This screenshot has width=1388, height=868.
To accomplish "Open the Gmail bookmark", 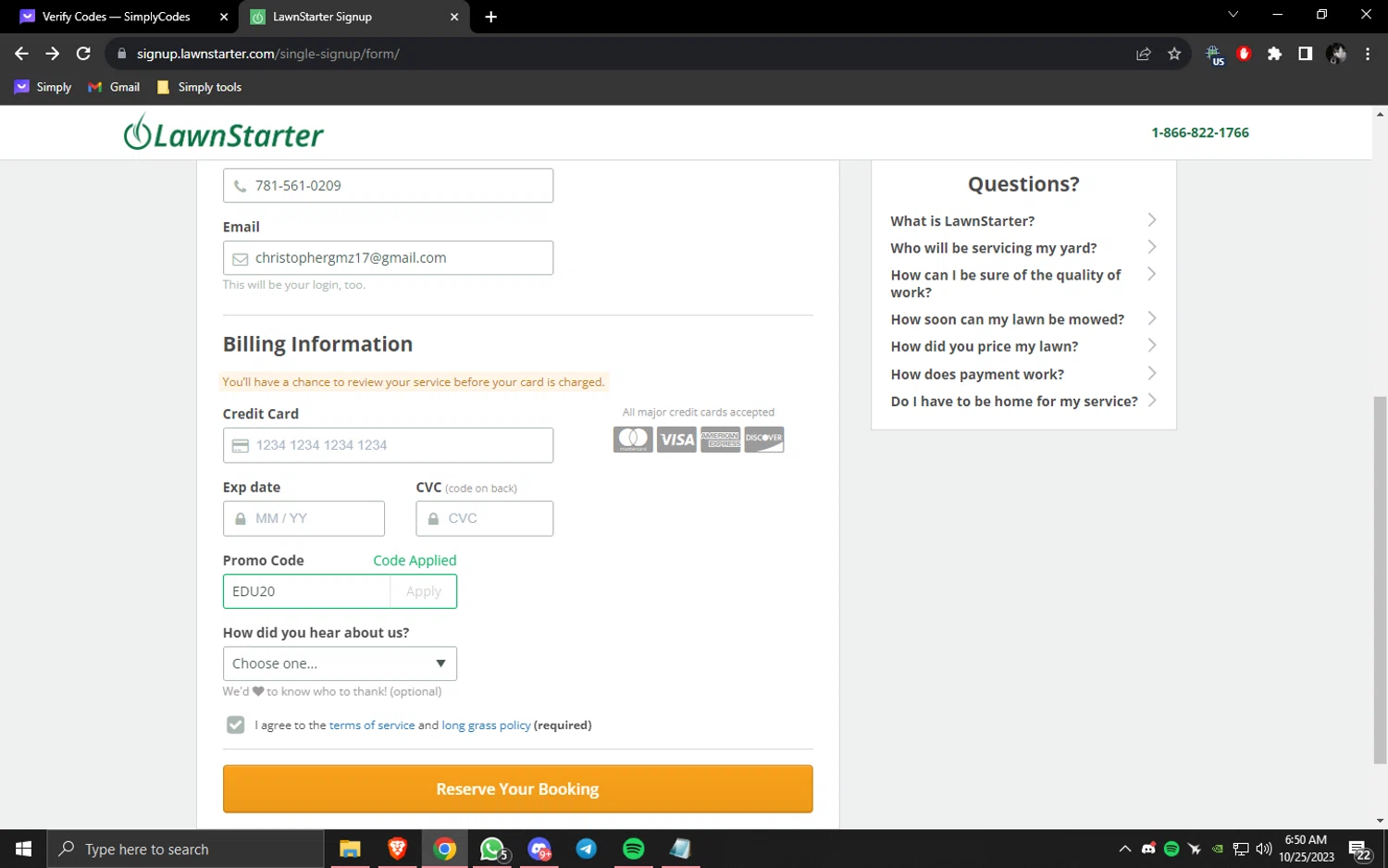I will point(114,87).
